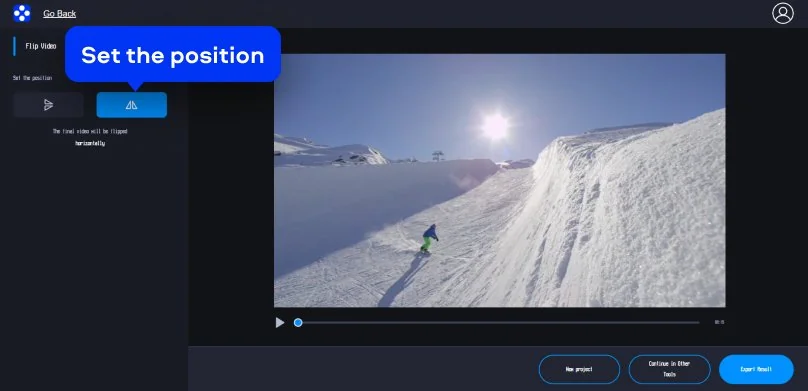Open the user account profile icon
The image size is (808, 391).
(783, 13)
